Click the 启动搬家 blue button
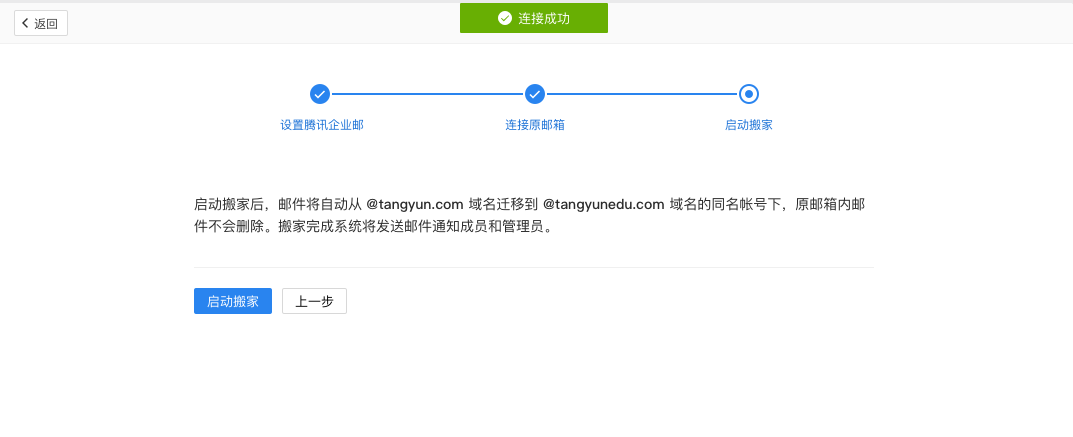 coord(233,301)
